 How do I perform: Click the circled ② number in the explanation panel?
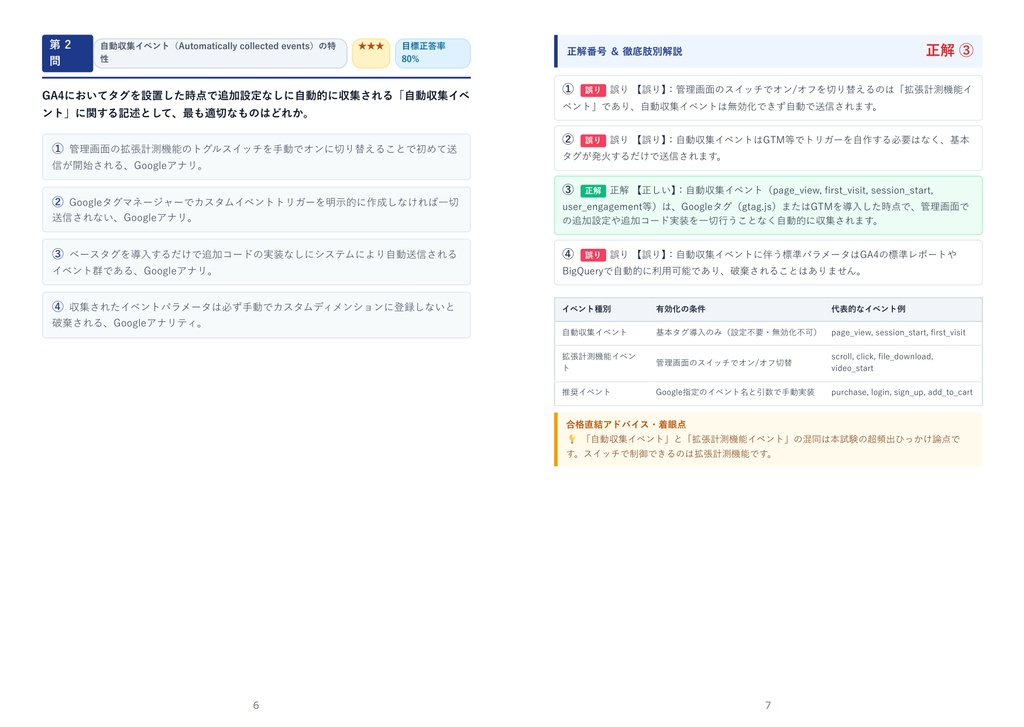[568, 139]
